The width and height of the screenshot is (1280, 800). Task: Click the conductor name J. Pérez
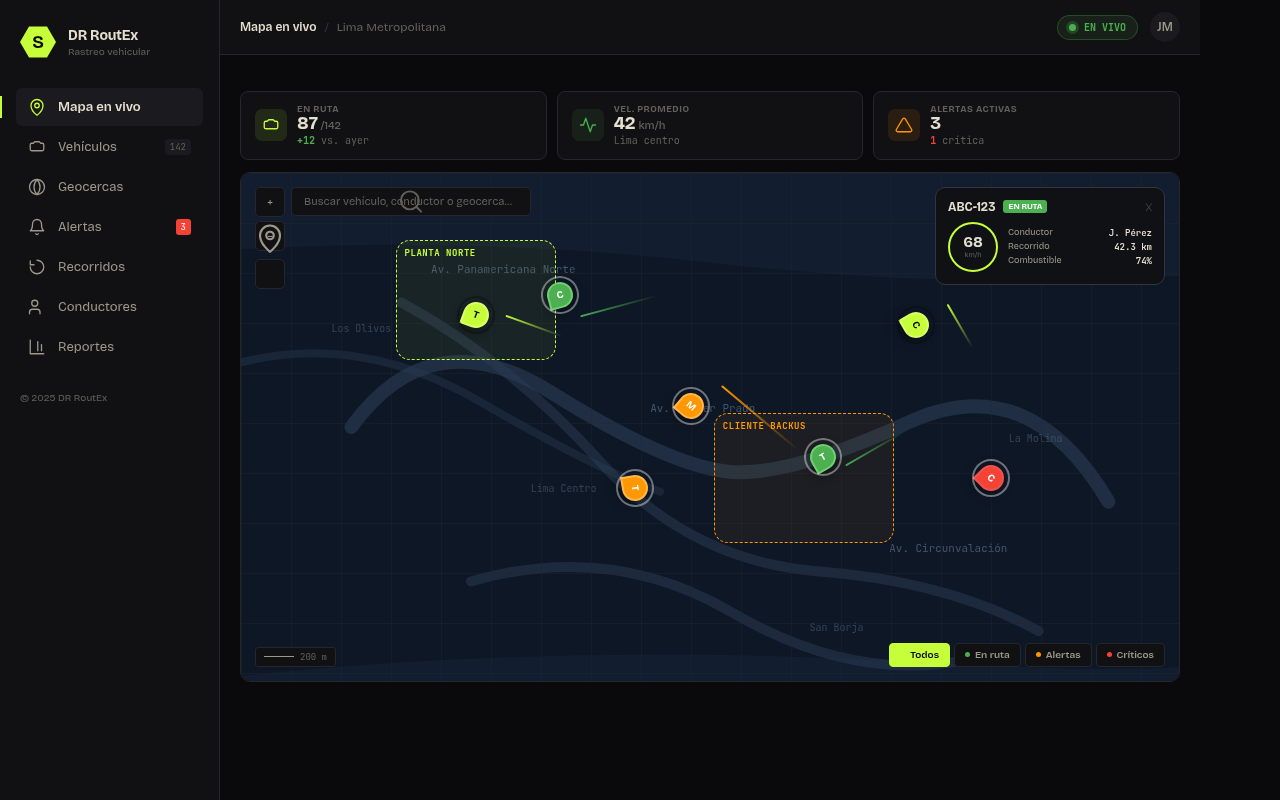[x=1130, y=233]
